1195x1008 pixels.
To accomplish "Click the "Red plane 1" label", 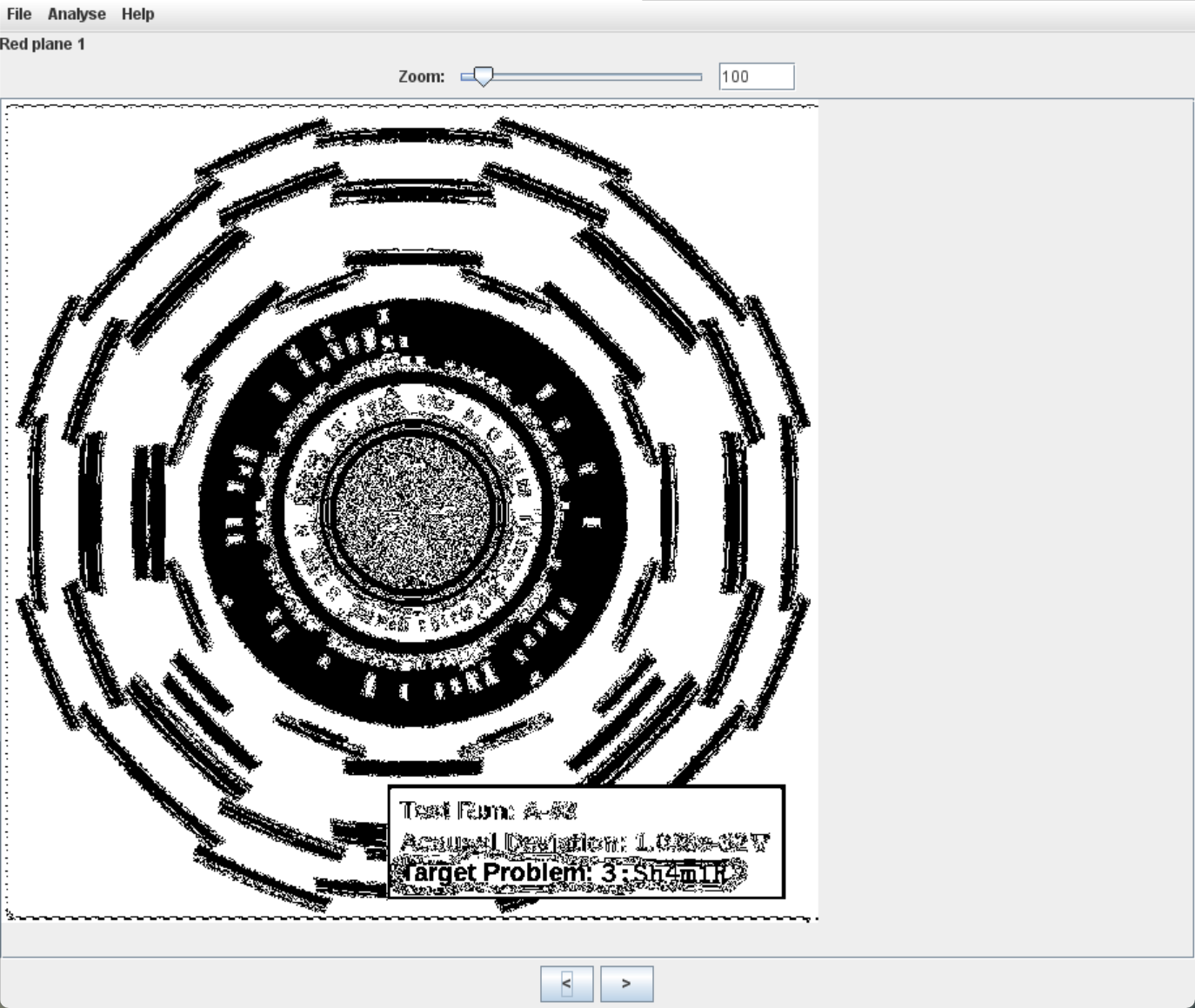I will [x=43, y=43].
